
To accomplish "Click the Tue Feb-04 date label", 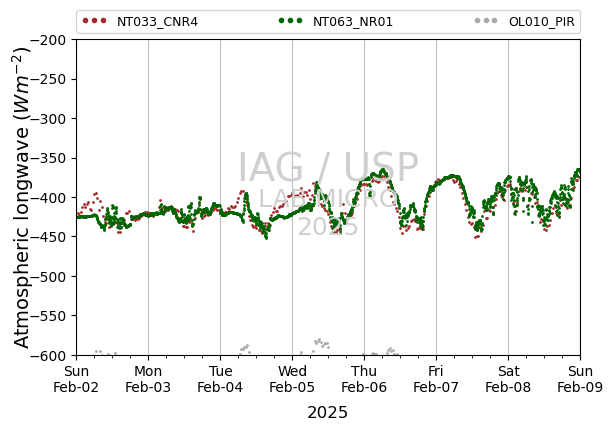I will [x=220, y=379].
